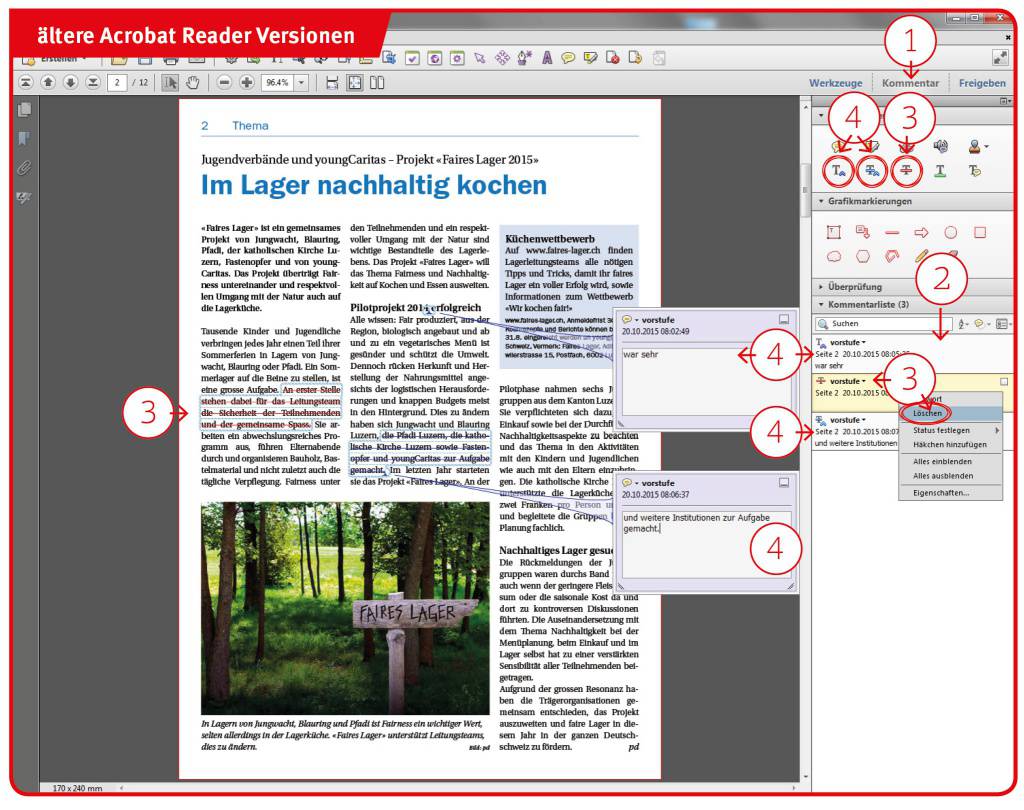
Task: Open the Freigeben pane
Action: coord(982,83)
